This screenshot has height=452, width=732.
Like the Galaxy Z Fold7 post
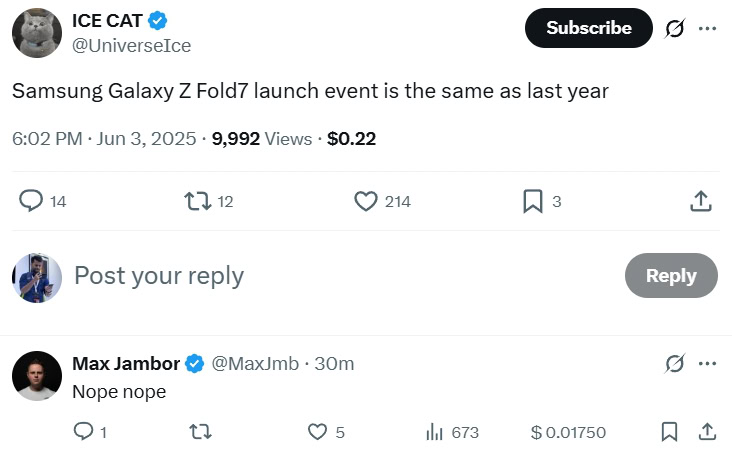coord(366,201)
